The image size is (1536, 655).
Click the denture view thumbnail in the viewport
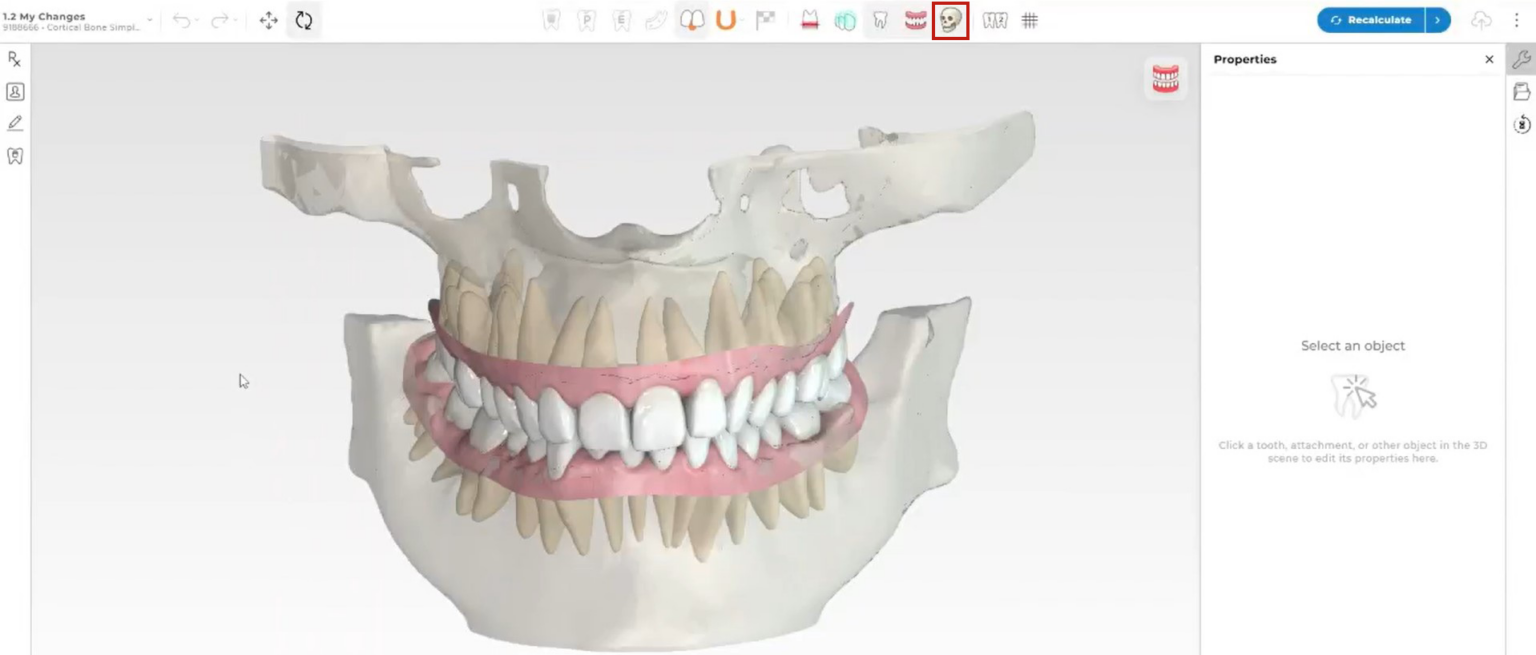1164,76
